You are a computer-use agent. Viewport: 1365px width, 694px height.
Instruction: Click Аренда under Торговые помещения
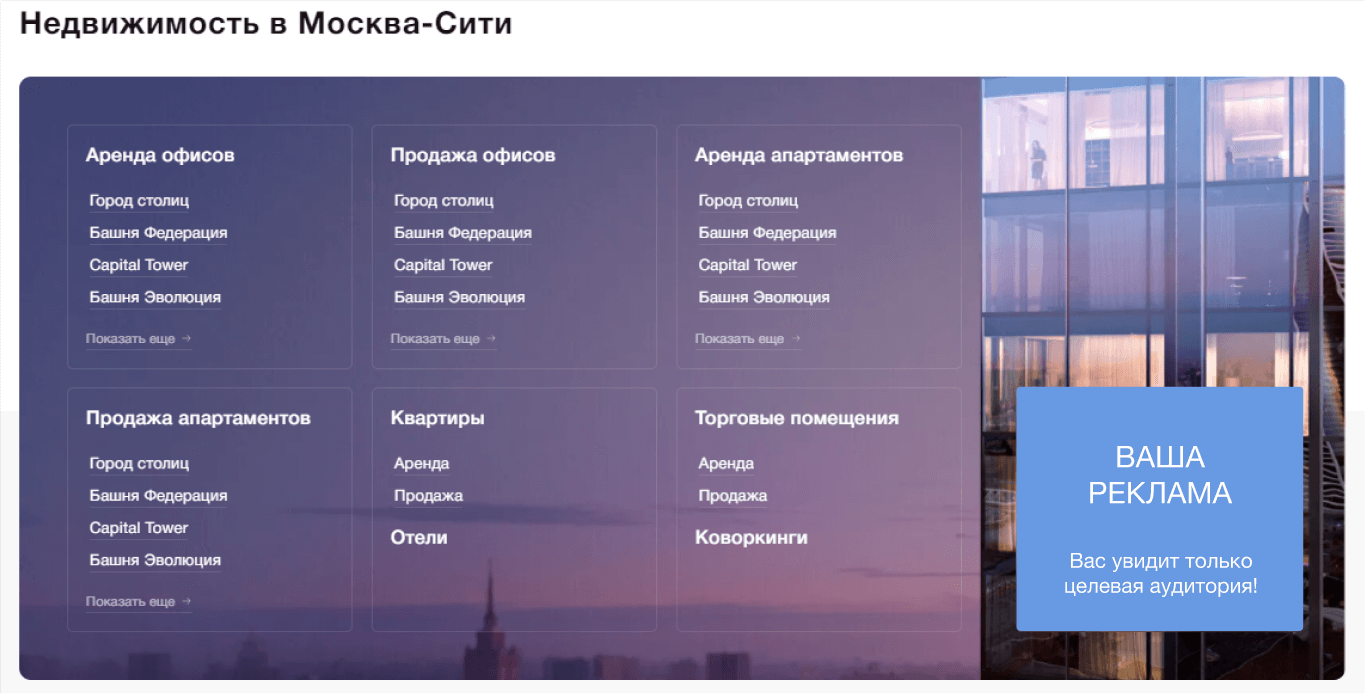[x=726, y=464]
